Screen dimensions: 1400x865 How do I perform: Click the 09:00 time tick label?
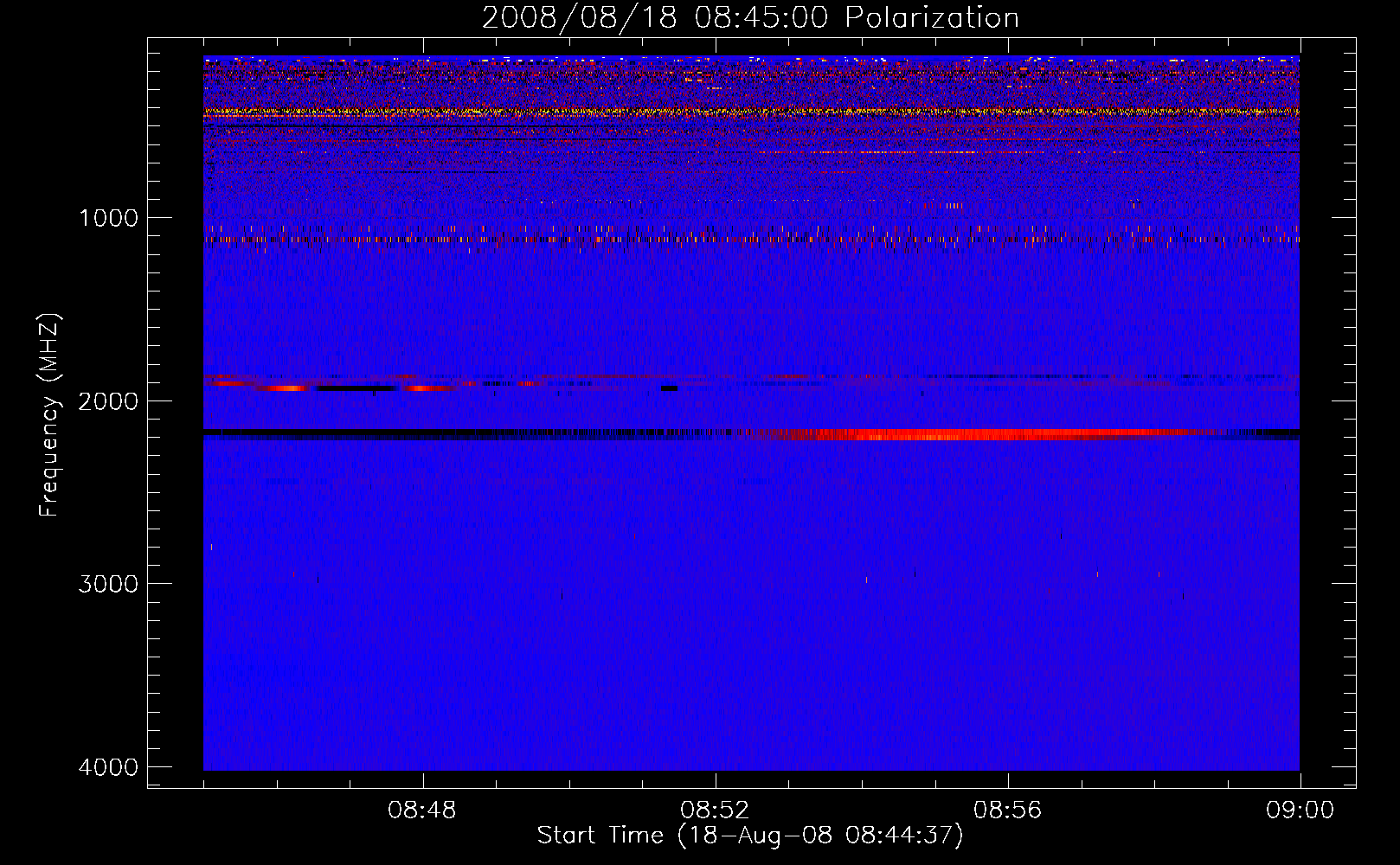click(1300, 811)
